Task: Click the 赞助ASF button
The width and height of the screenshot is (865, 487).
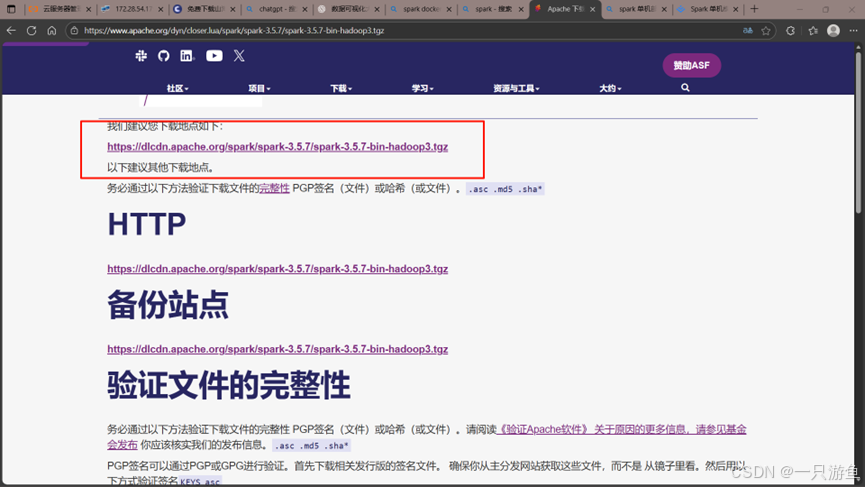Action: 692,66
